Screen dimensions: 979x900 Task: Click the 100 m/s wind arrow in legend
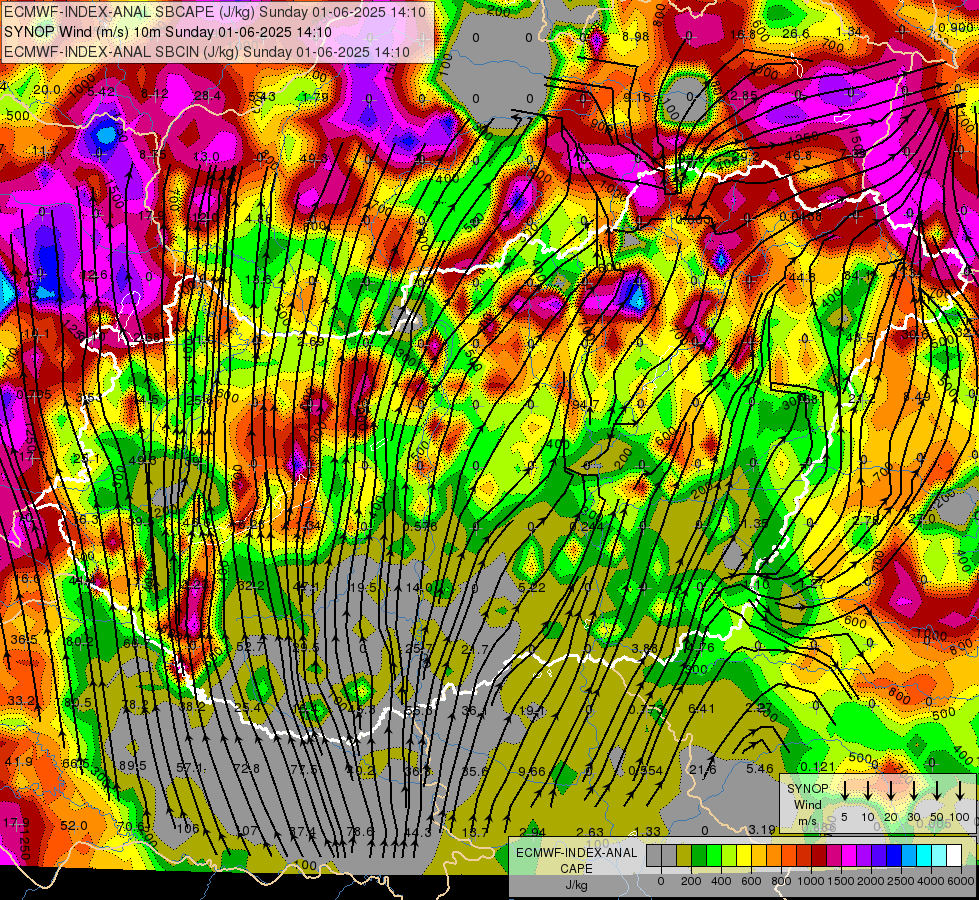(x=960, y=791)
